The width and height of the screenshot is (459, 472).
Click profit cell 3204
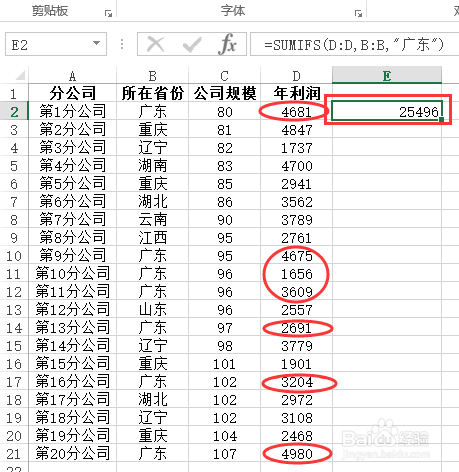coord(296,381)
